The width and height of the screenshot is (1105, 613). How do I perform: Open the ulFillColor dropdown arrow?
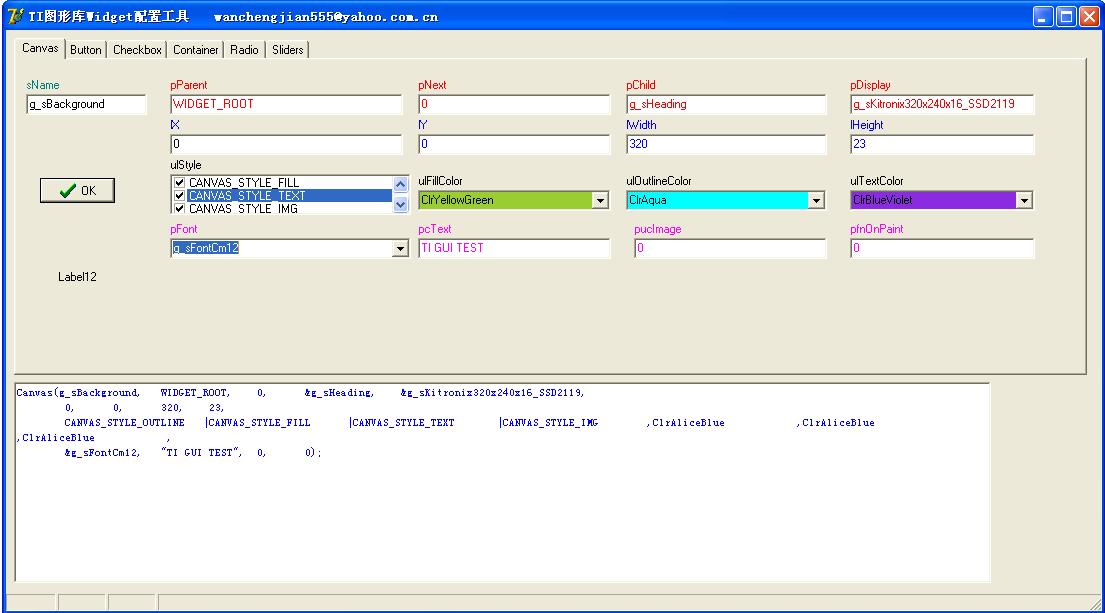coord(600,200)
